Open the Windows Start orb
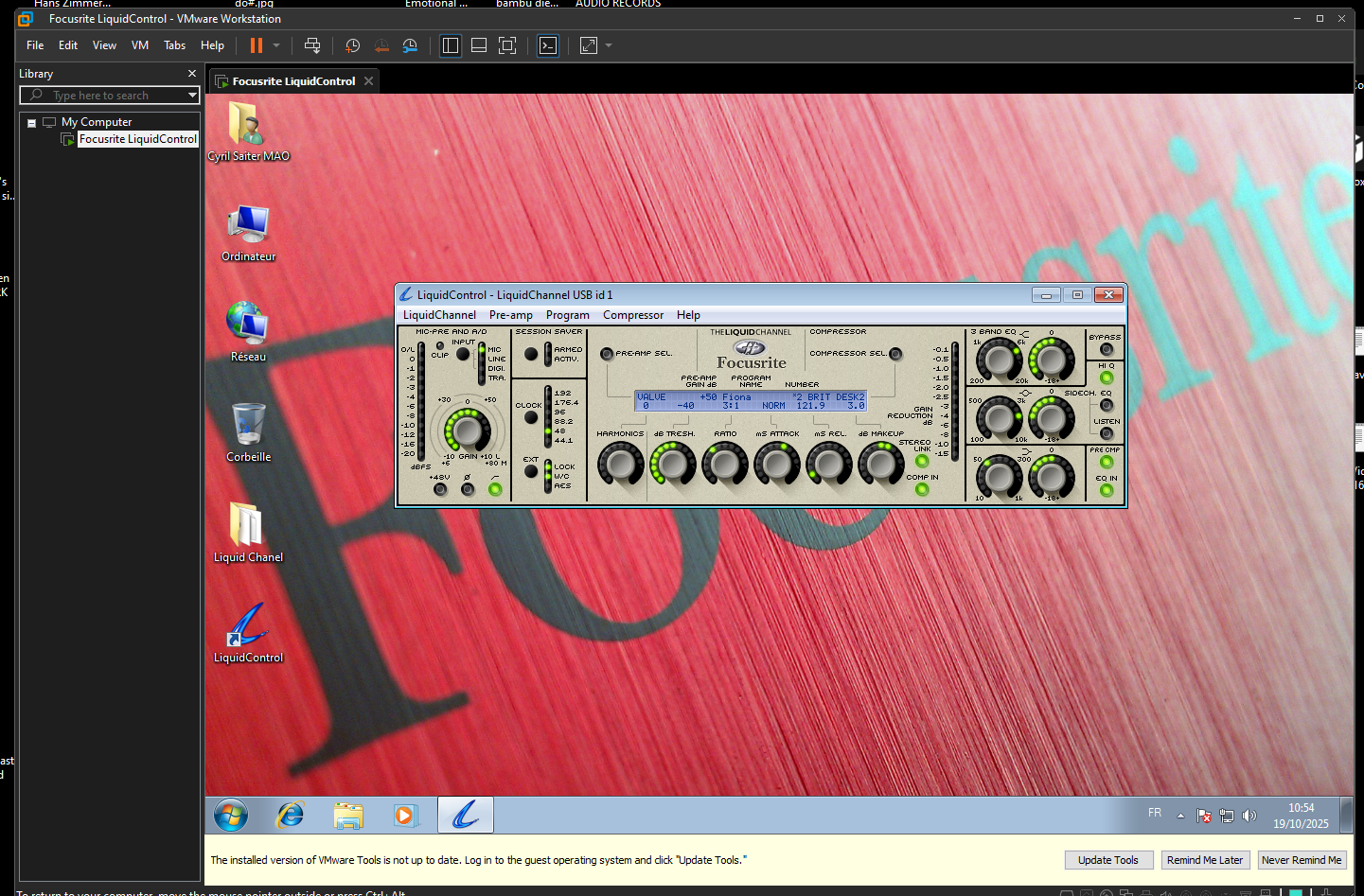This screenshot has width=1364, height=896. [x=231, y=815]
